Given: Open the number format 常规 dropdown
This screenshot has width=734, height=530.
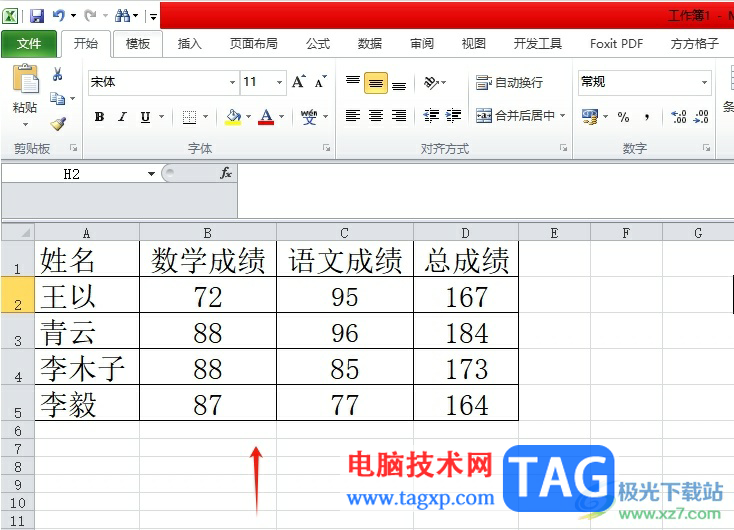Looking at the screenshot, I should point(704,82).
